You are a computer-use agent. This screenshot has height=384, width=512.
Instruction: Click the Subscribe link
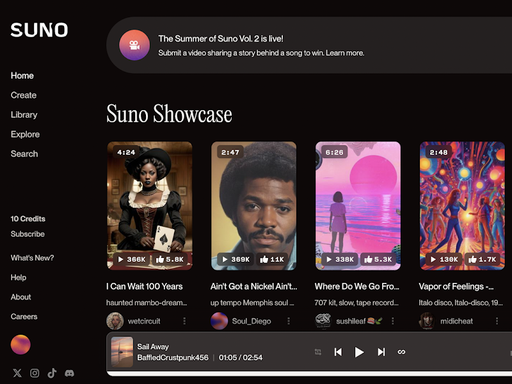coord(28,234)
